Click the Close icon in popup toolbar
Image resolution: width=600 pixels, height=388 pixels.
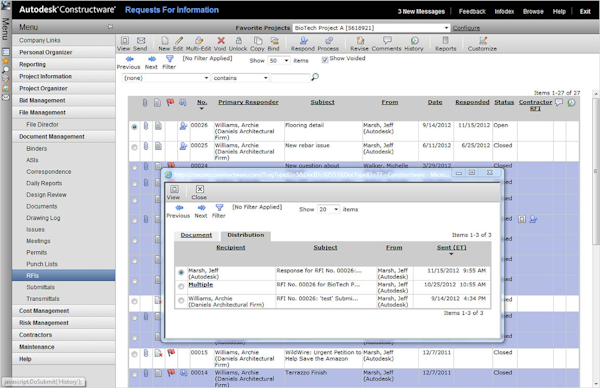pos(200,189)
